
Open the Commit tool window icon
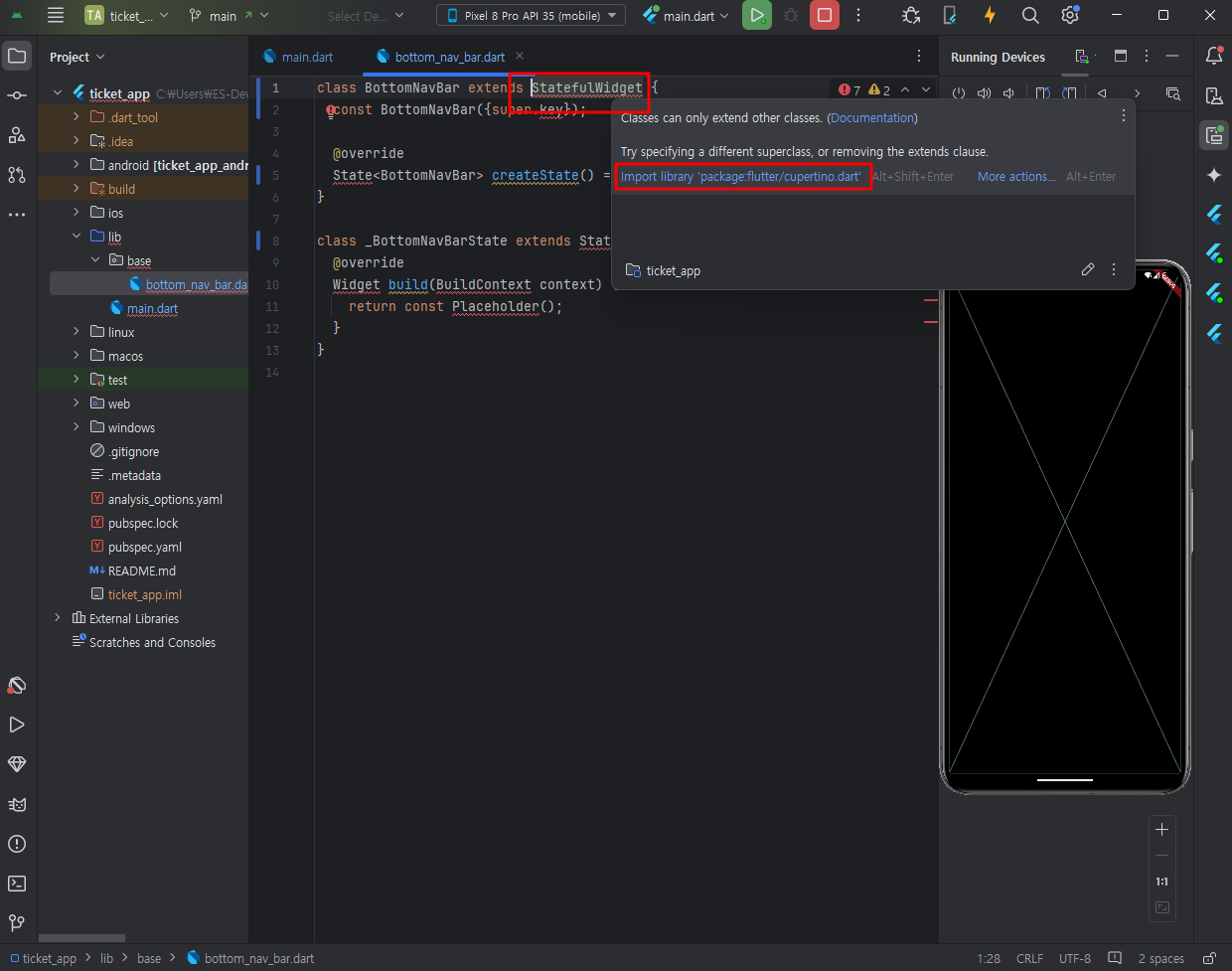17,95
